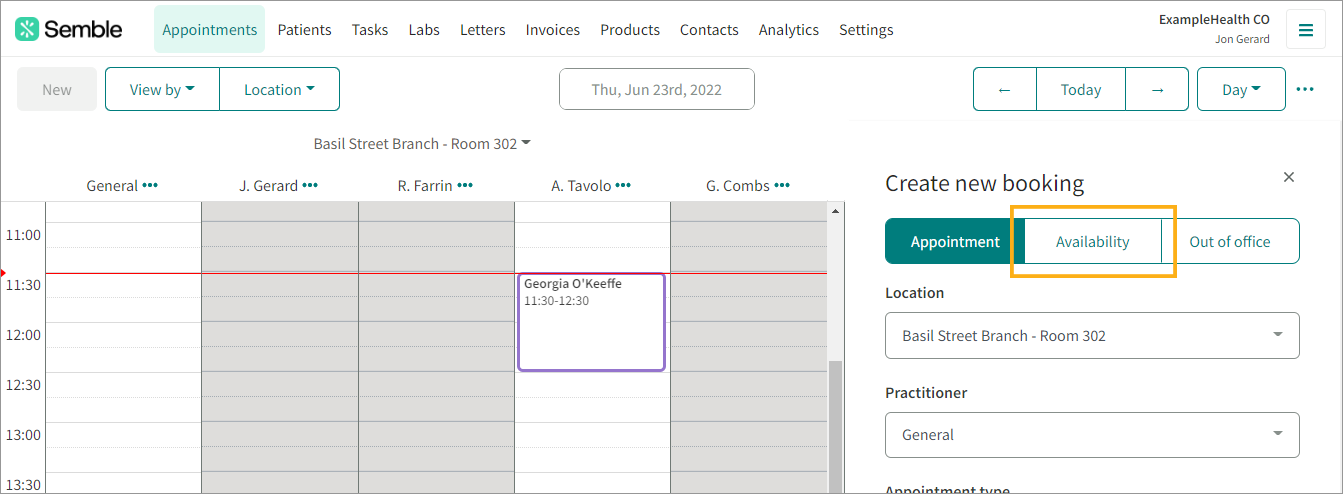The image size is (1343, 494).
Task: Open R. Farrin column options dots
Action: coord(465,185)
